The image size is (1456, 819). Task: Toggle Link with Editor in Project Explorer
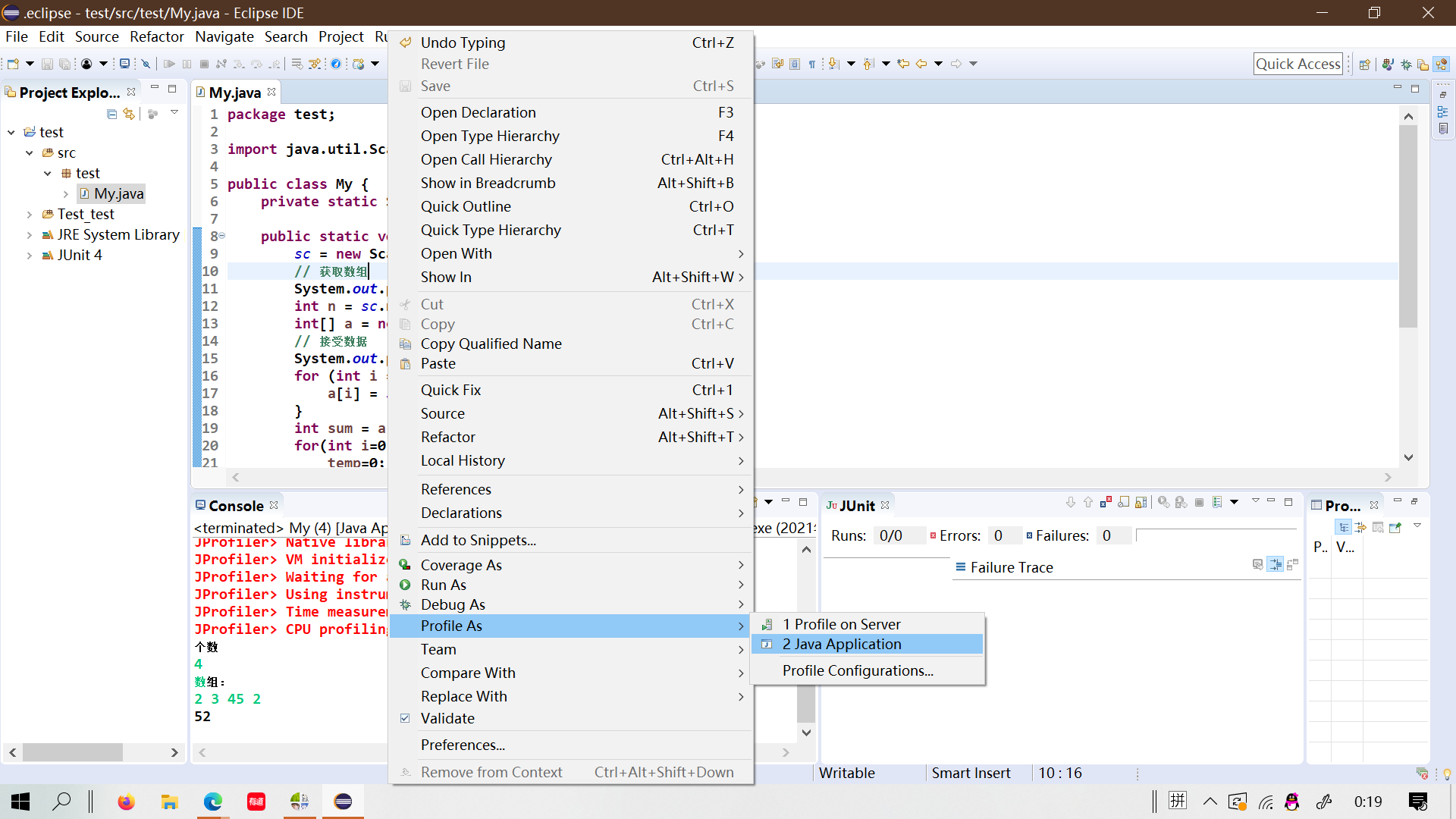pos(129,114)
